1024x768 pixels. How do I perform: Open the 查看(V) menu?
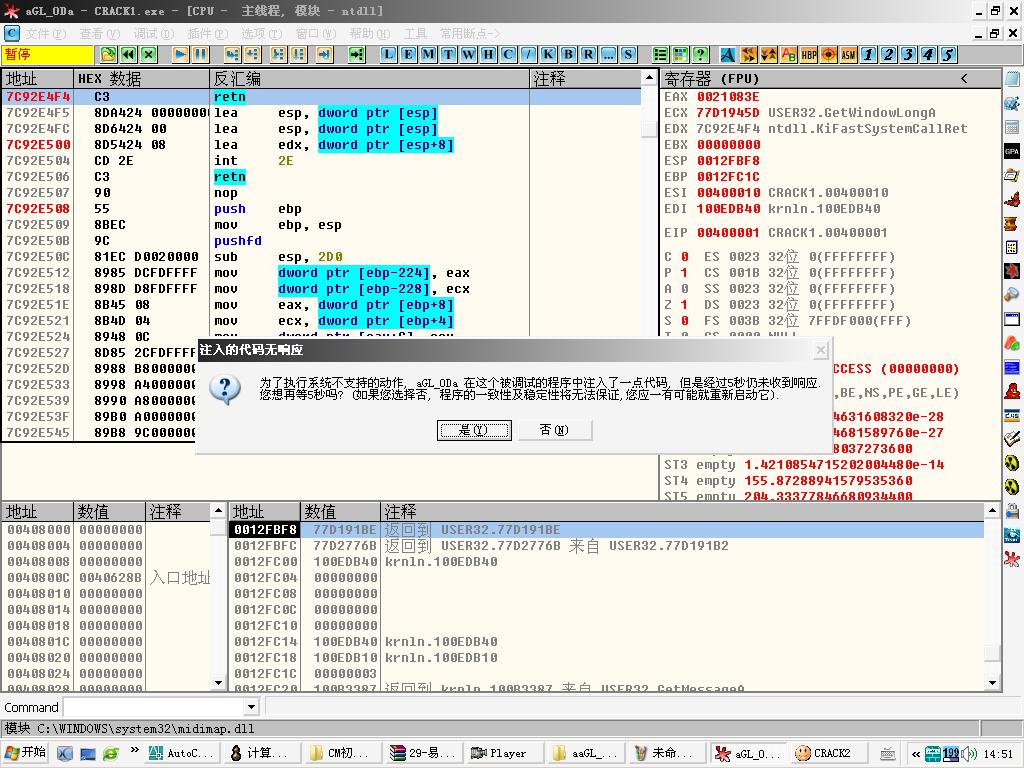point(100,33)
